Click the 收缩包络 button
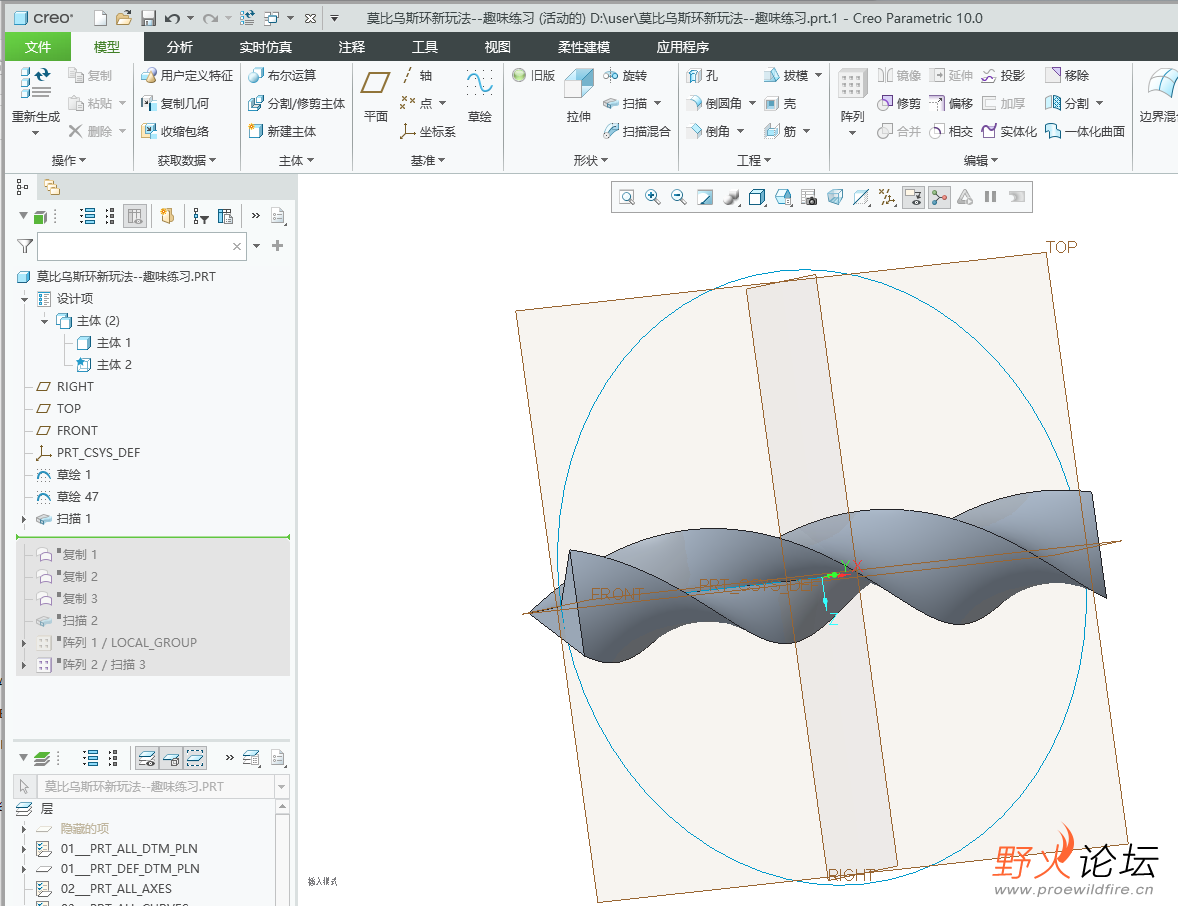 (175, 131)
